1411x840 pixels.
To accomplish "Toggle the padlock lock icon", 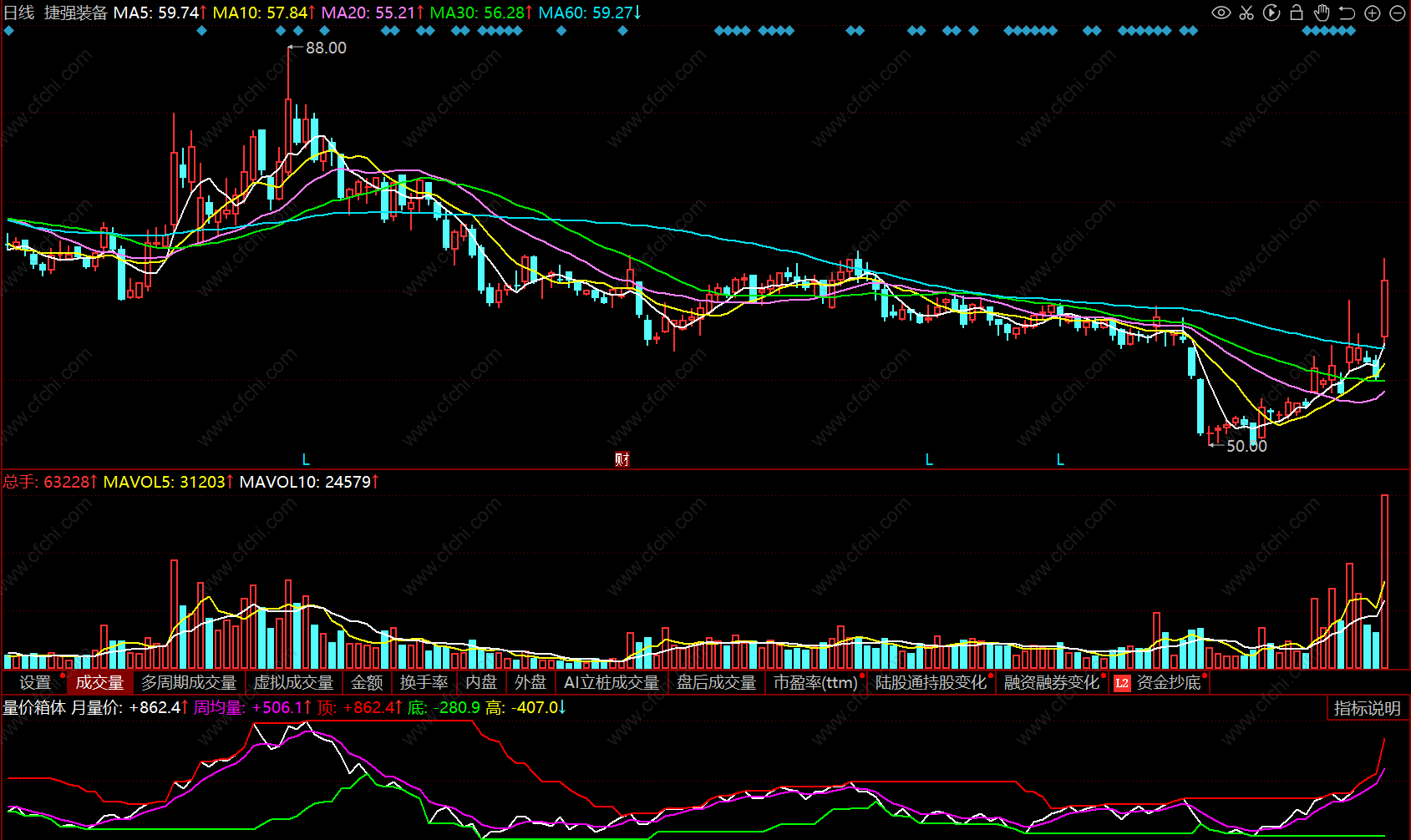I will 1297,13.
